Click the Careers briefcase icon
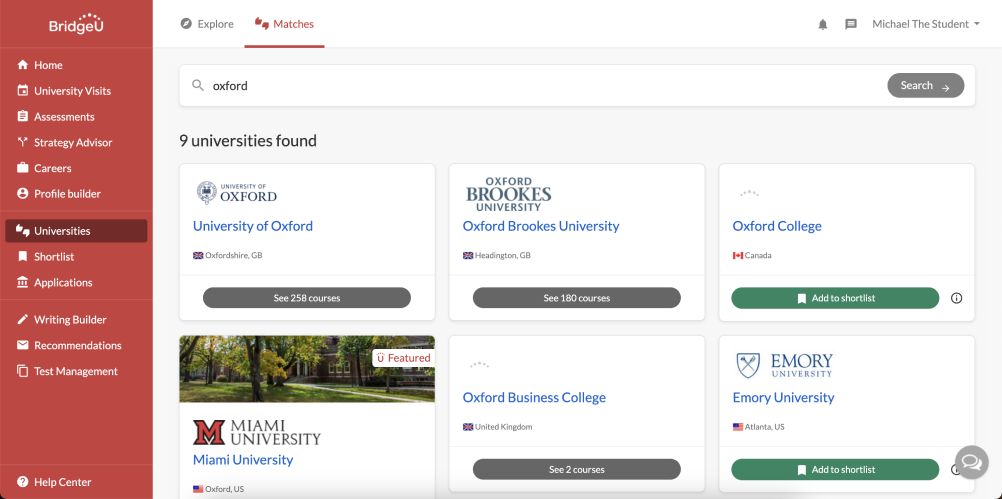The image size is (1002, 499). pyautogui.click(x=23, y=168)
